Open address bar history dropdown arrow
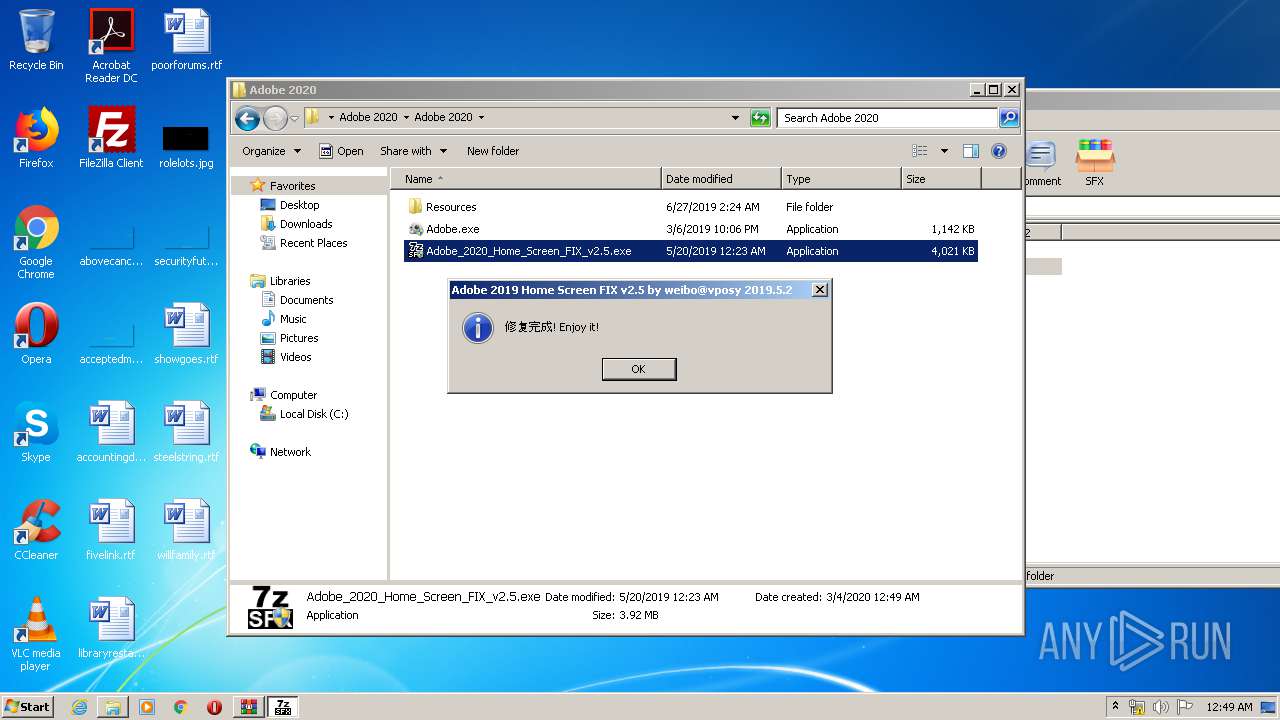 (736, 118)
